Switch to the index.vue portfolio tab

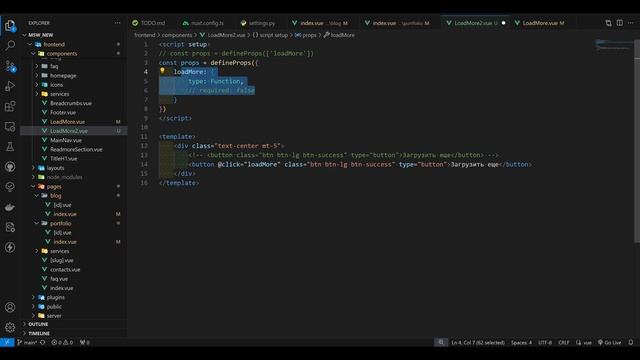397,23
